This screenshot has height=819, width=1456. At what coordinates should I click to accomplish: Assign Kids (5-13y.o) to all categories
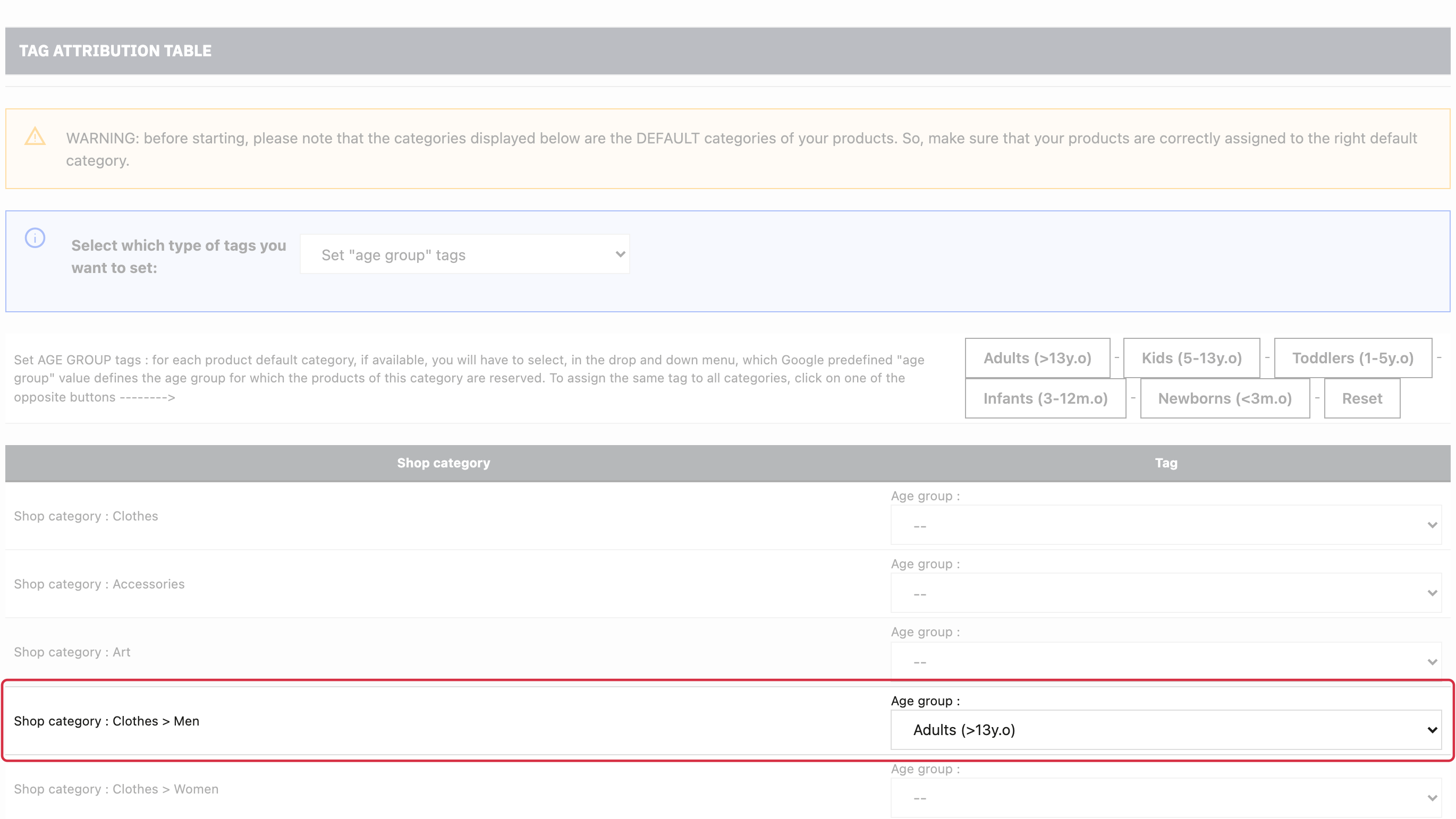click(x=1191, y=358)
